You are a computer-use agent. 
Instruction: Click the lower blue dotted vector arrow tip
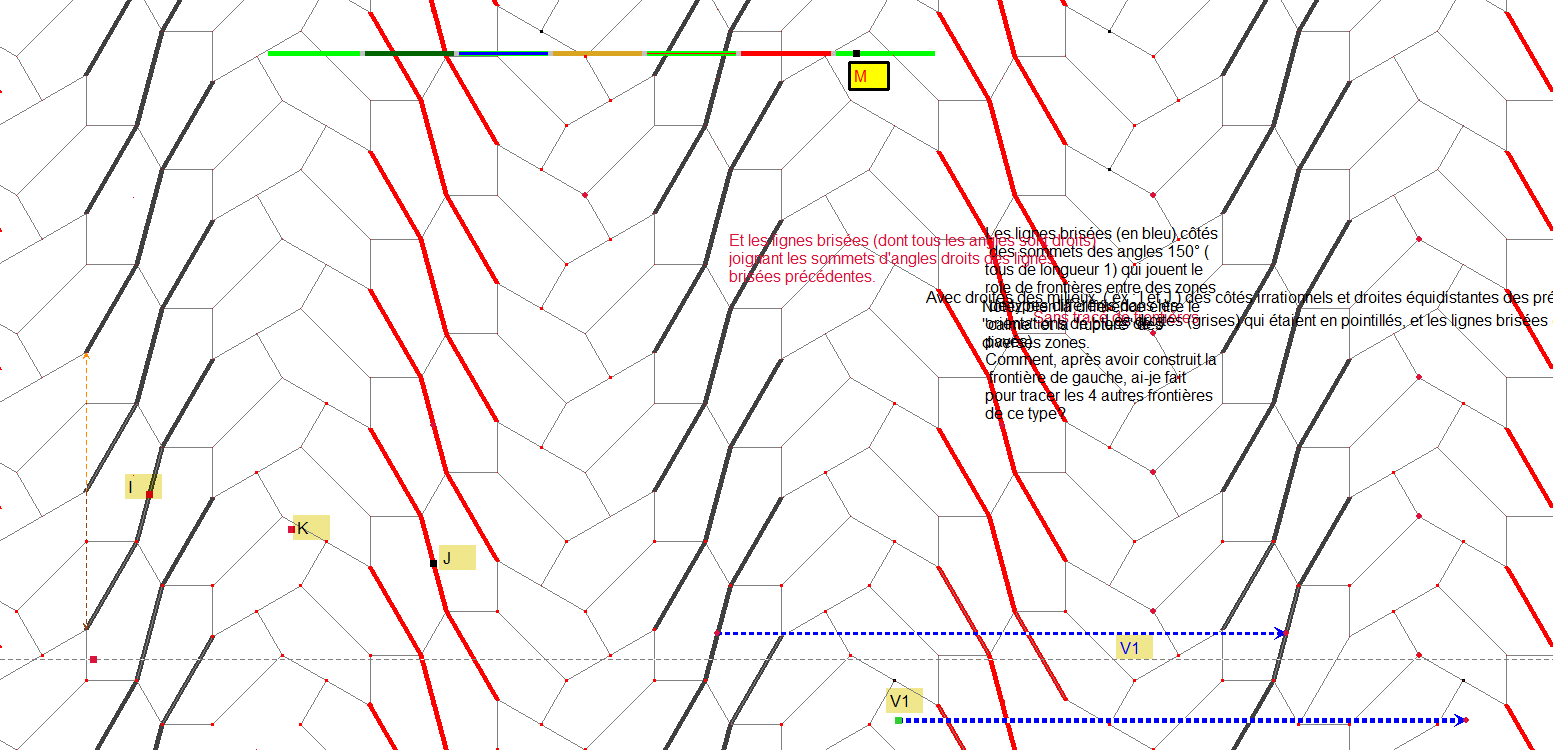pos(1462,720)
